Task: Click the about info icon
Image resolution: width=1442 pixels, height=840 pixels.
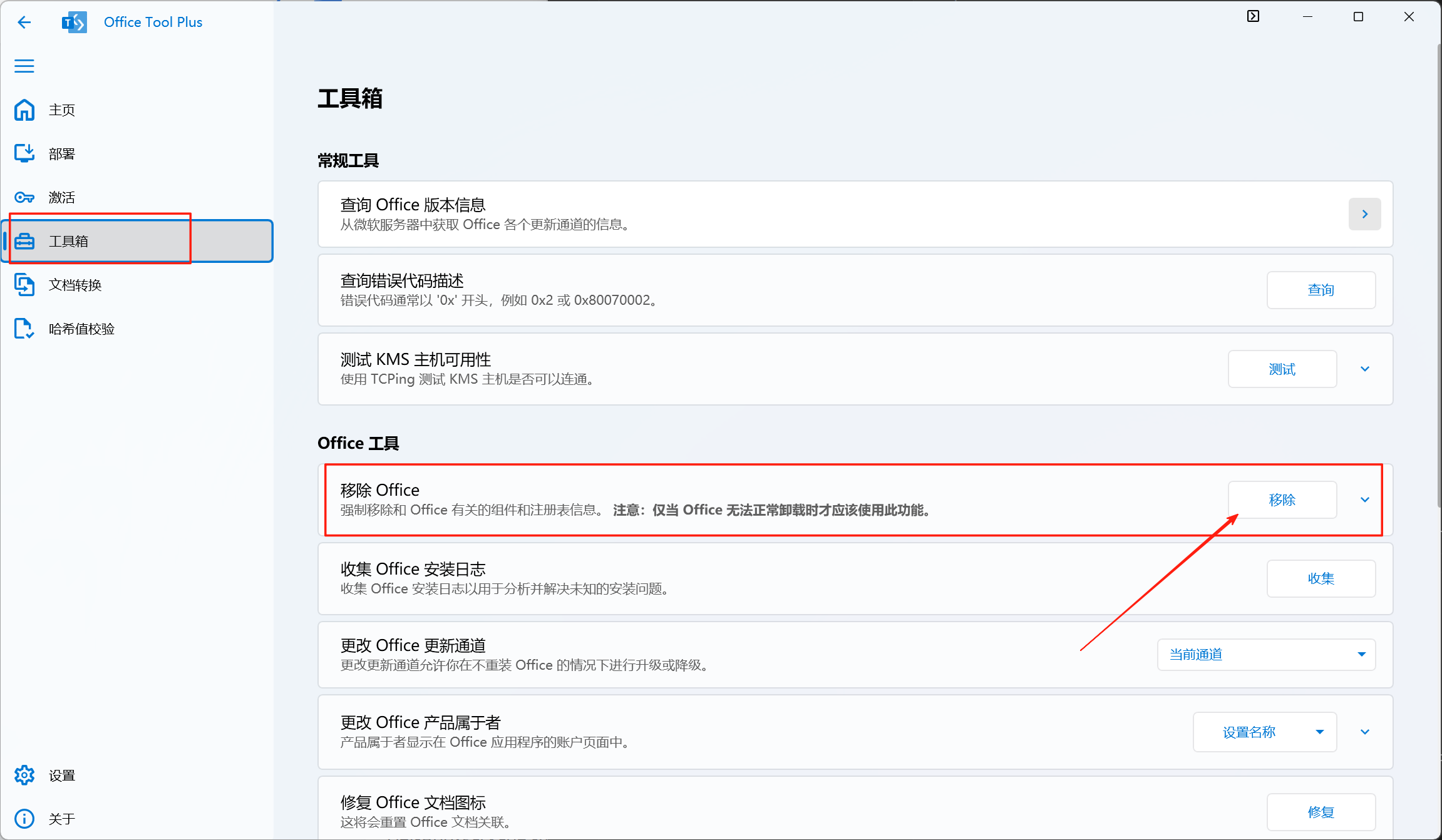Action: [x=24, y=819]
